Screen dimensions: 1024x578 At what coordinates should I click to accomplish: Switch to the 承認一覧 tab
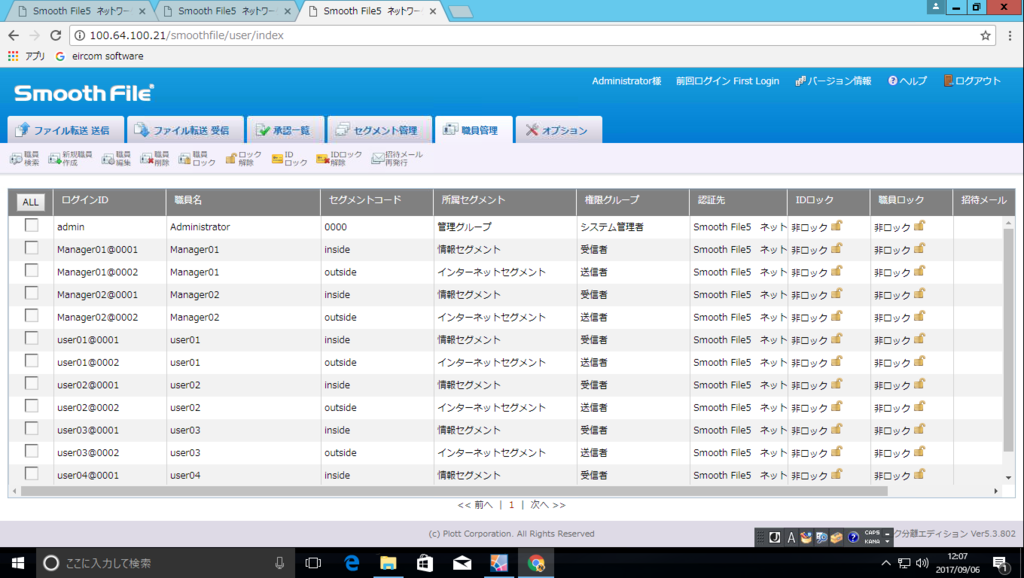tap(283, 130)
